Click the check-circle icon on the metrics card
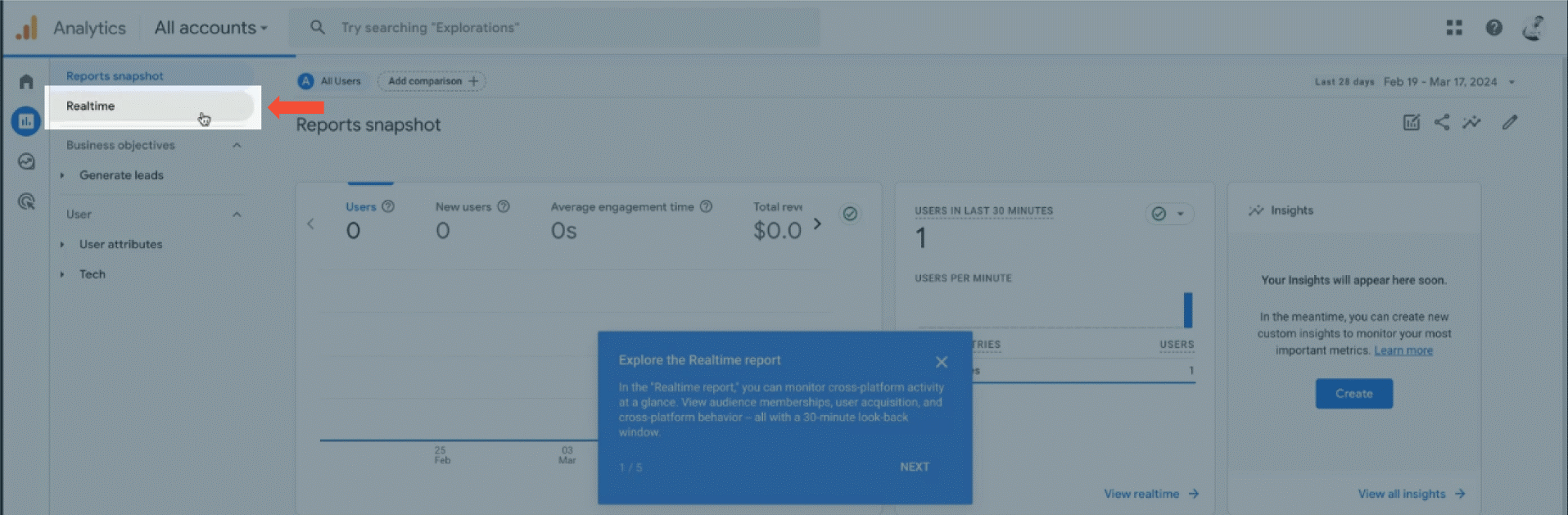The image size is (1568, 515). (x=851, y=214)
